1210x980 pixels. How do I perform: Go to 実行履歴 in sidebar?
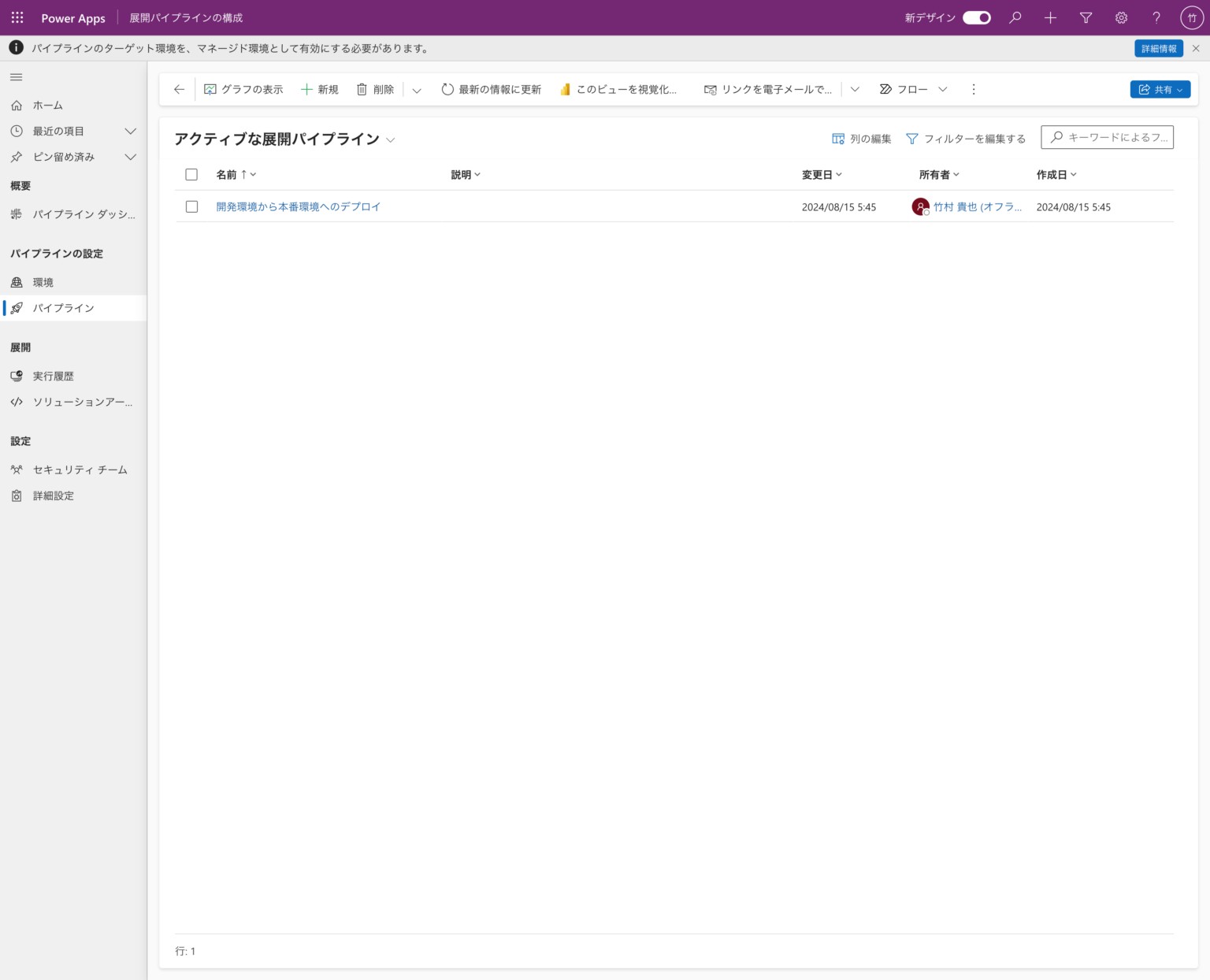tap(54, 376)
